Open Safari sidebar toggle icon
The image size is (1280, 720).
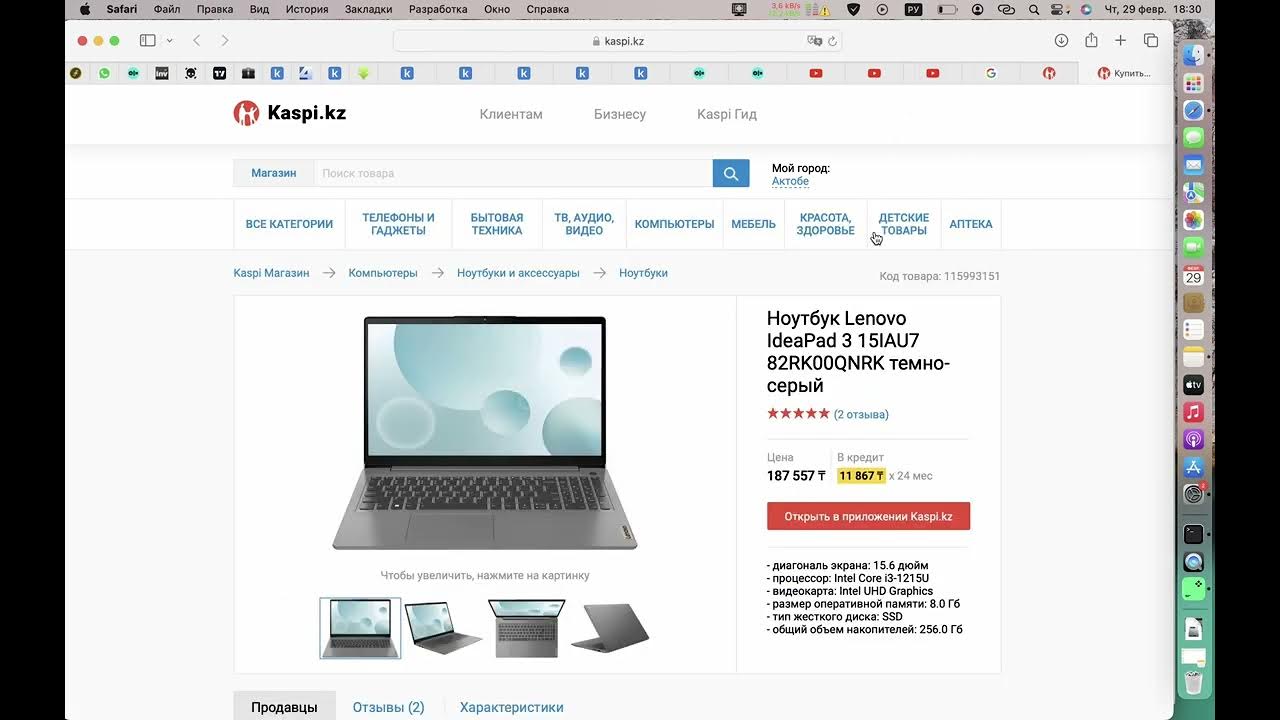point(148,41)
